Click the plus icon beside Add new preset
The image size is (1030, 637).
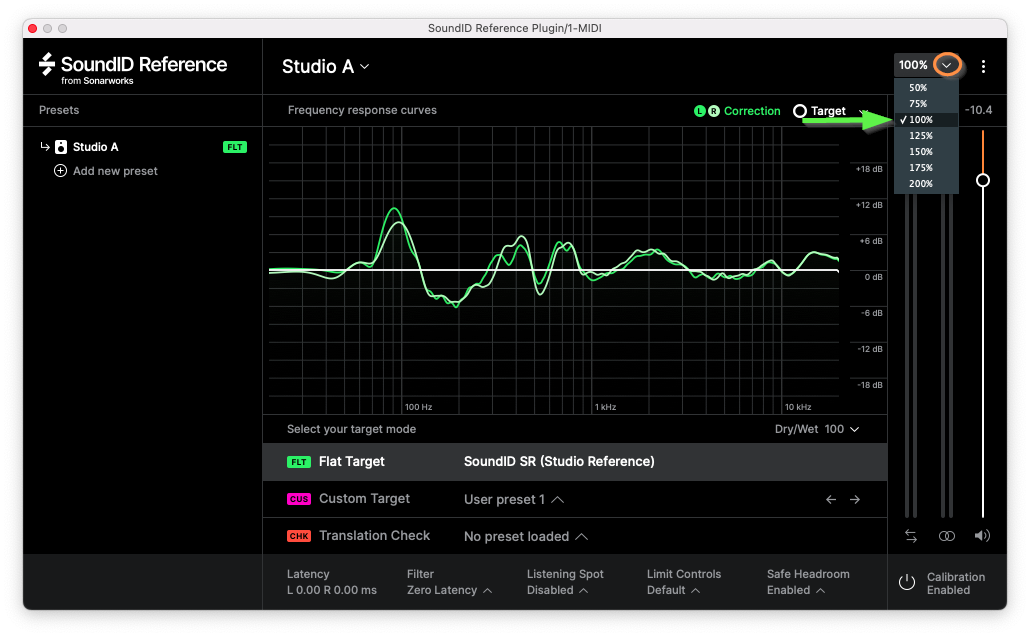pos(60,171)
